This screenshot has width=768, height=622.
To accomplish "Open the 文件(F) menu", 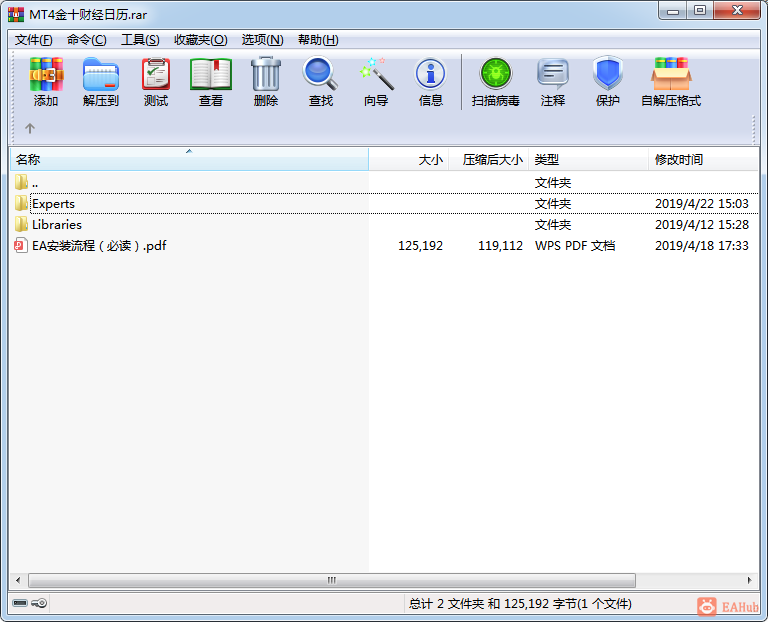I will click(x=33, y=40).
